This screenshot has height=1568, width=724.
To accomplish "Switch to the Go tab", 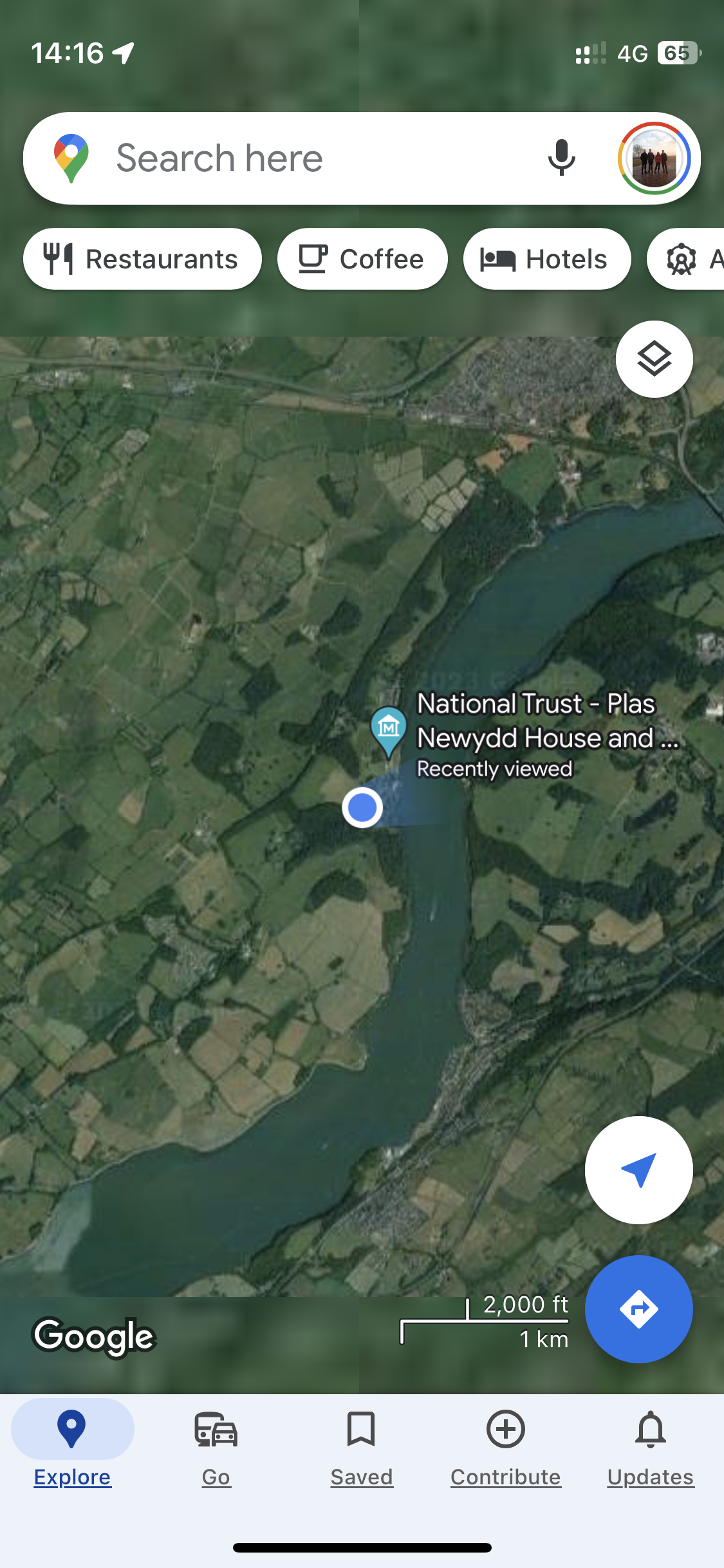I will (216, 1448).
